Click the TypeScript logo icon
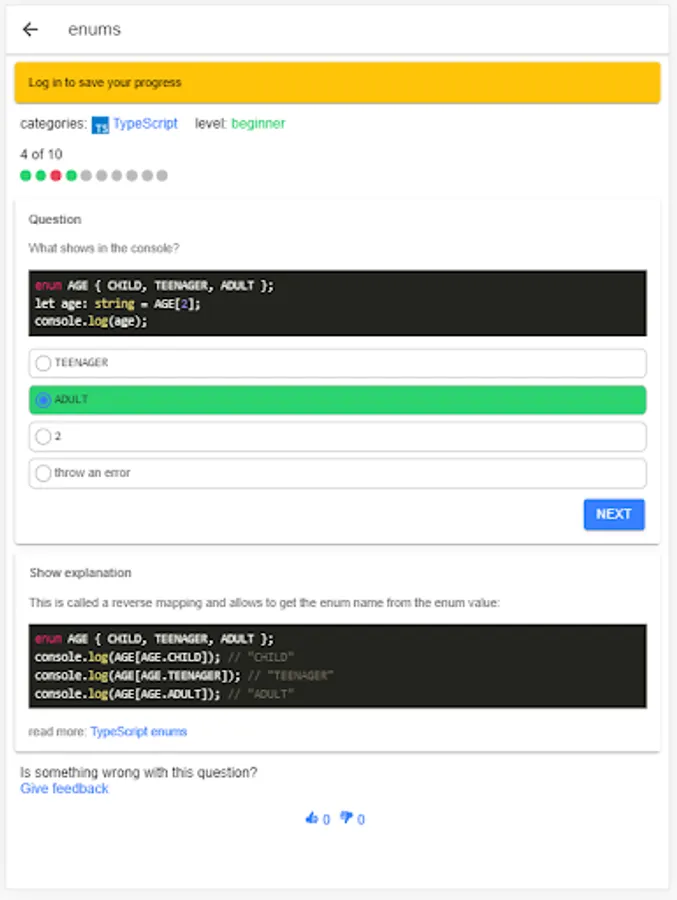The width and height of the screenshot is (677, 900). (100, 125)
